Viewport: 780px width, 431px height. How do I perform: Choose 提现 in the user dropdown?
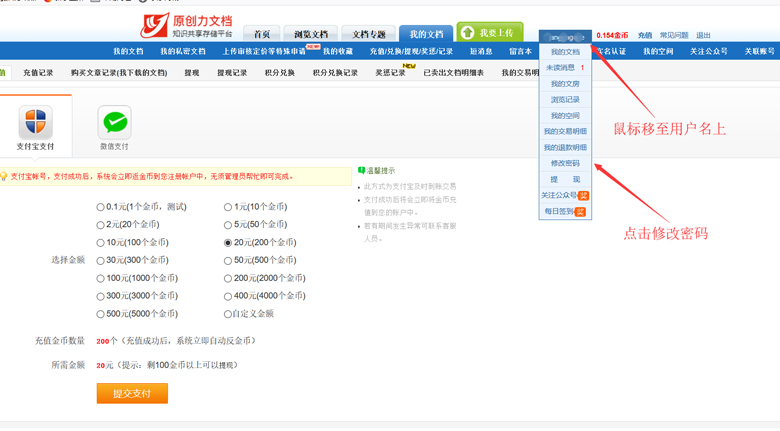[565, 179]
